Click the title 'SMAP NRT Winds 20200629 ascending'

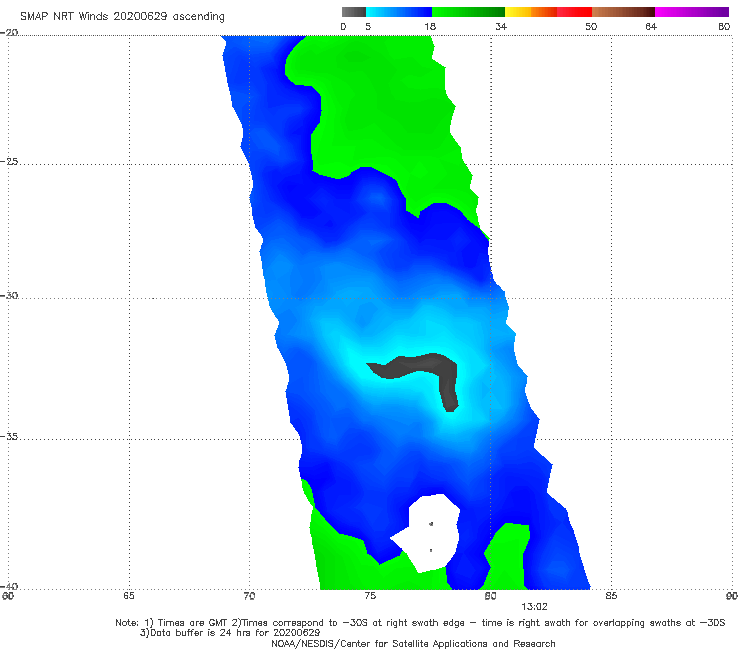122,17
